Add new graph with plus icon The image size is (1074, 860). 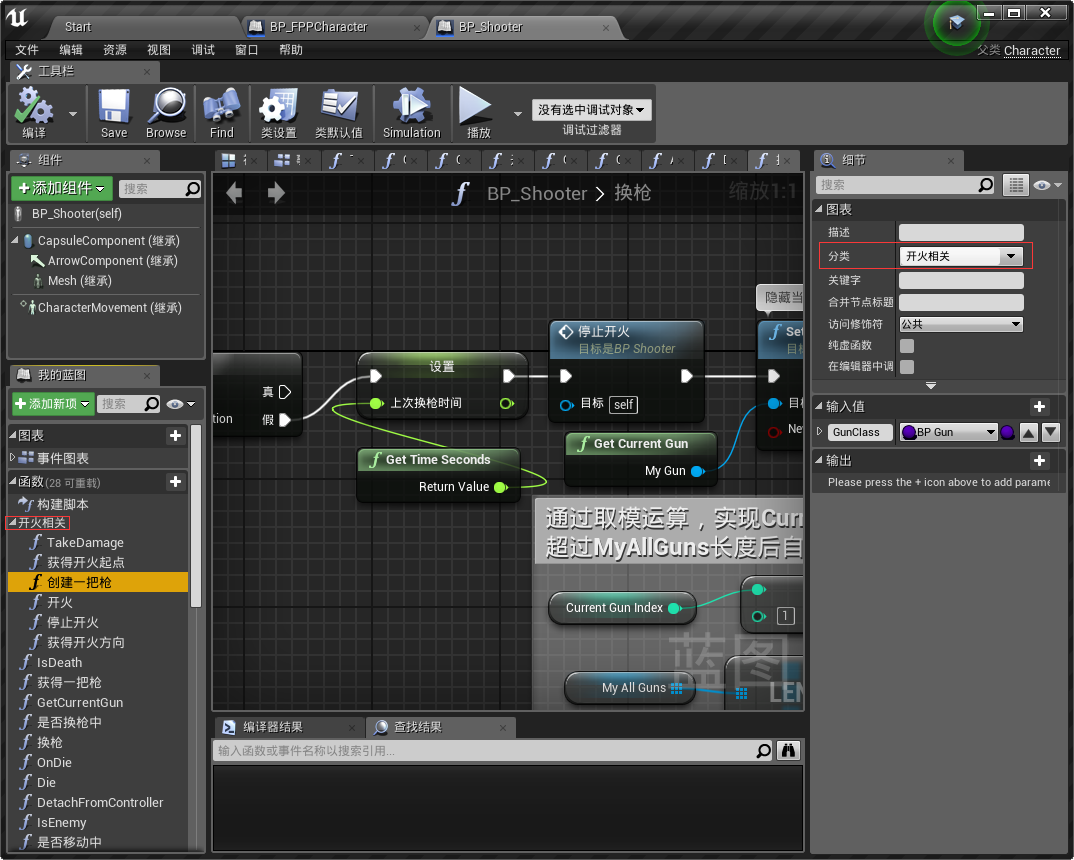pyautogui.click(x=175, y=435)
